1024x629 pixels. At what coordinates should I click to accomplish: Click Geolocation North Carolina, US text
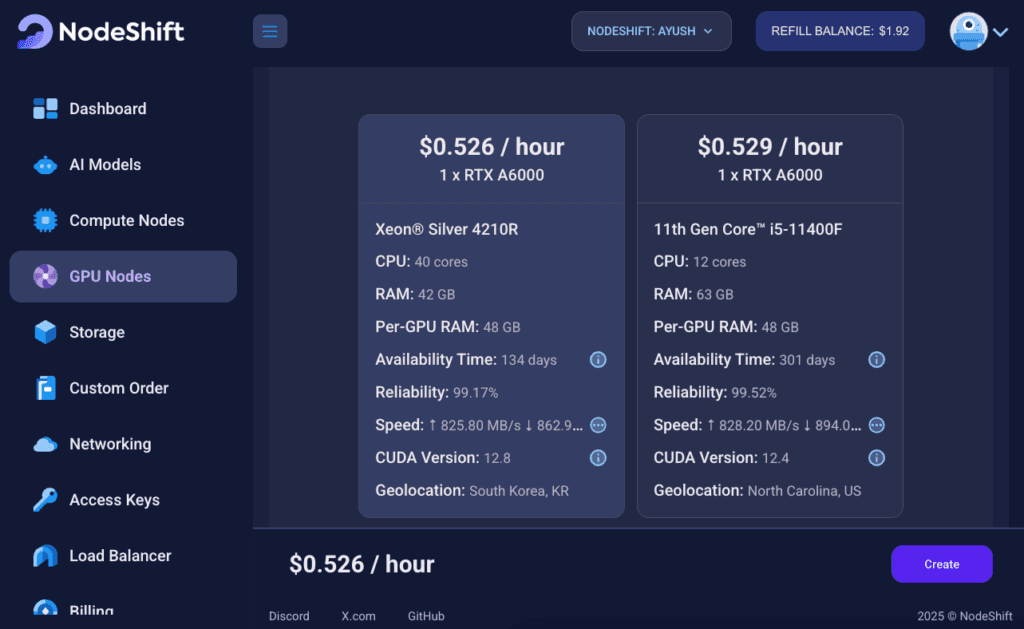[758, 491]
